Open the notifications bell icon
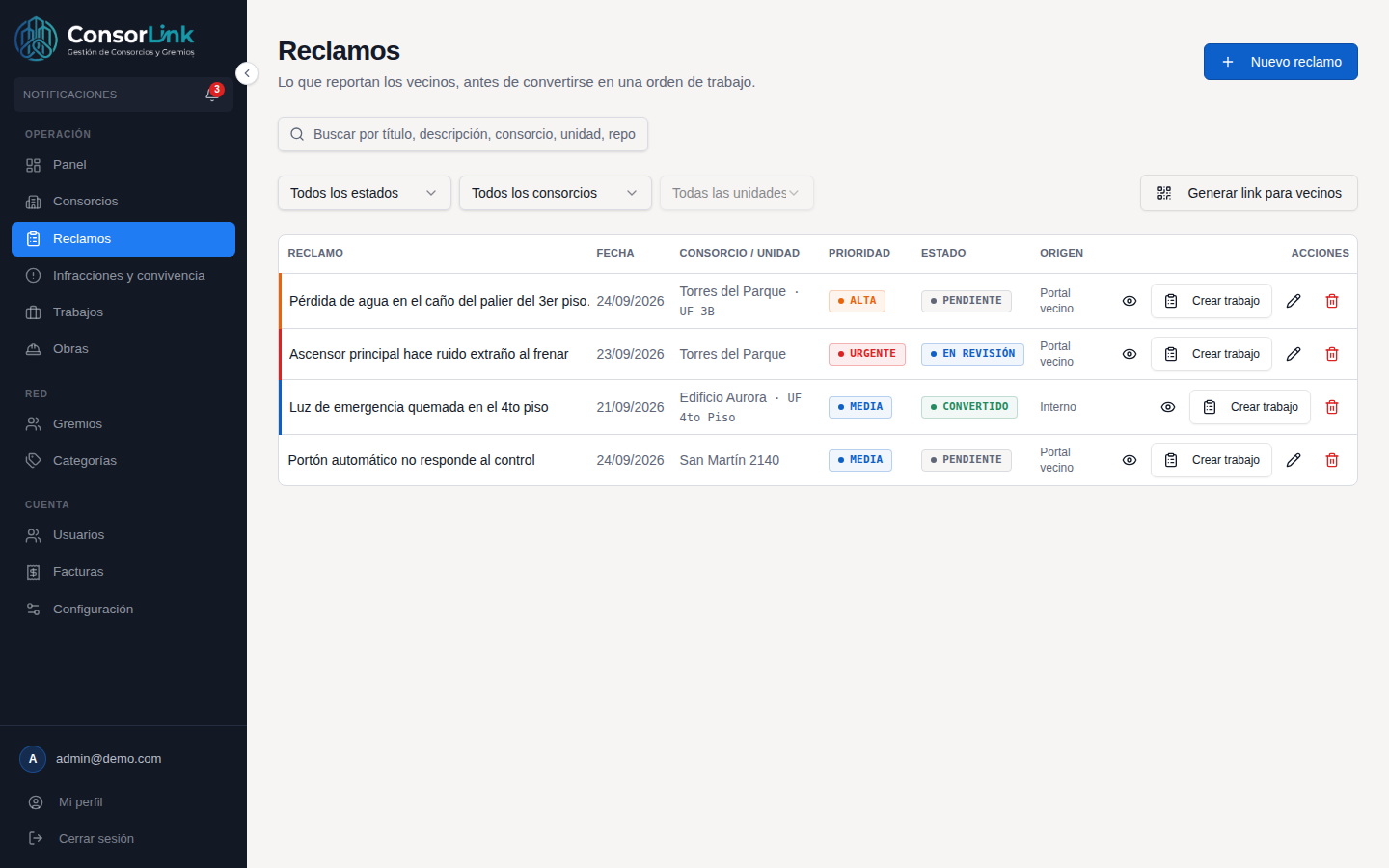1389x868 pixels. pos(212,95)
